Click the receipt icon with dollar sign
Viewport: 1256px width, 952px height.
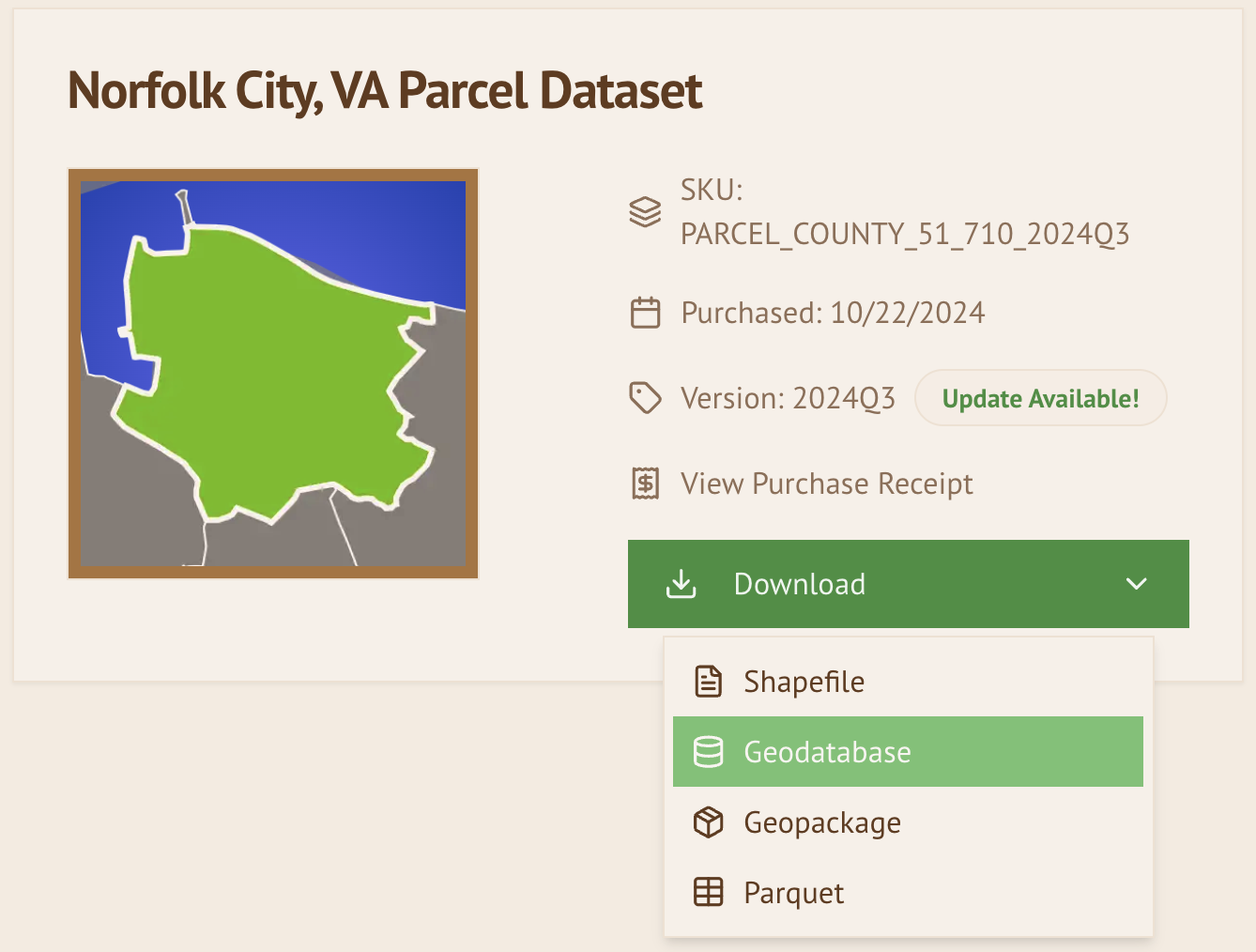pos(645,484)
